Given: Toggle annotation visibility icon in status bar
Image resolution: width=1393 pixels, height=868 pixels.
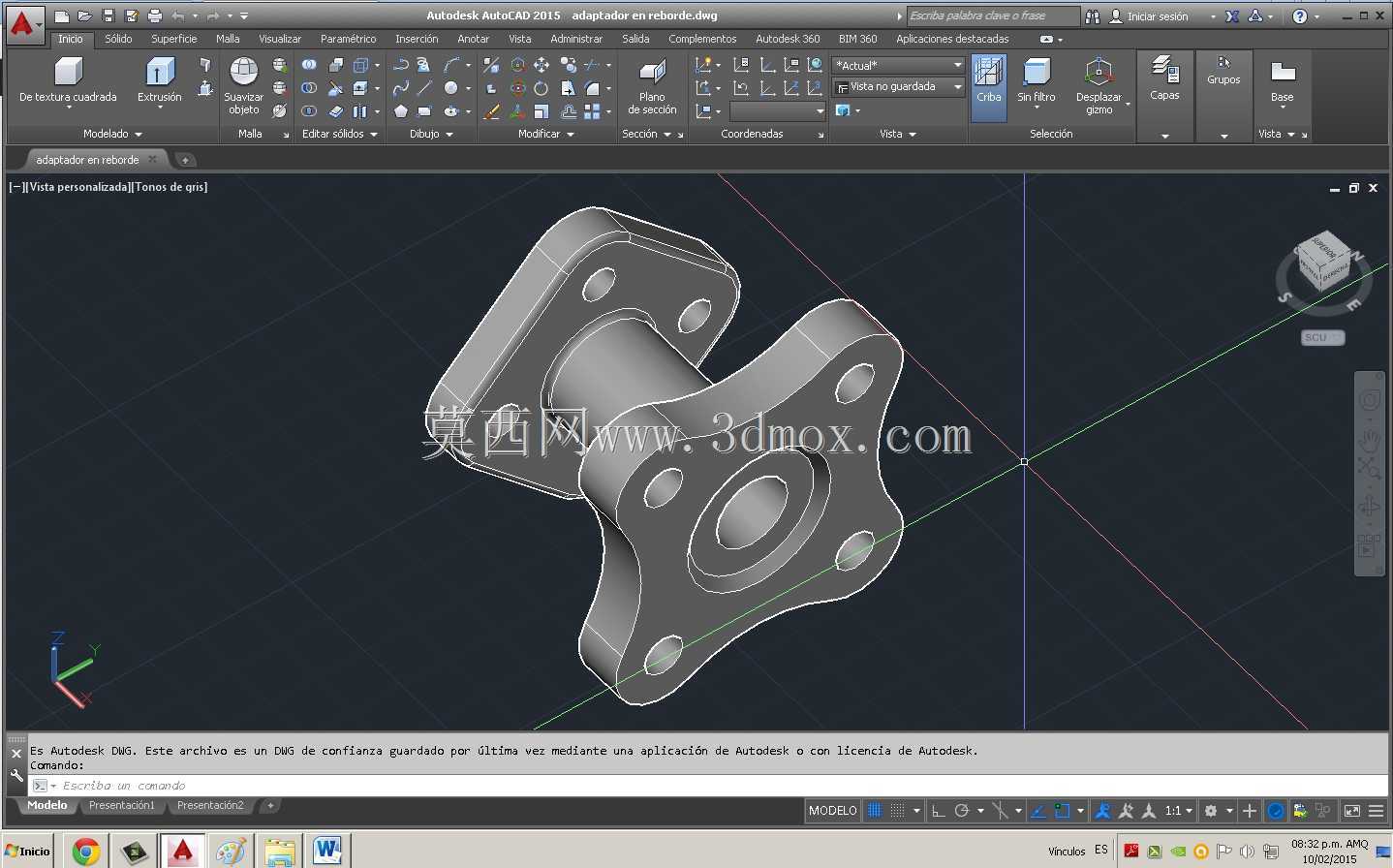Looking at the screenshot, I should (x=1101, y=811).
